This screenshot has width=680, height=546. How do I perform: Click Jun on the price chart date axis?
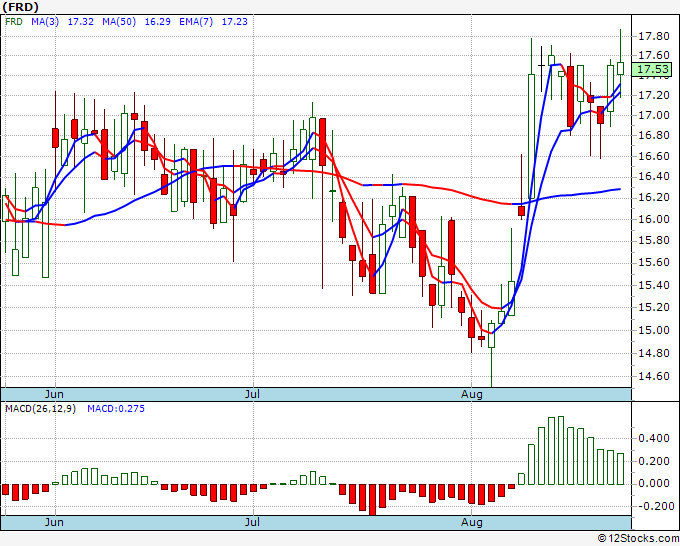54,394
